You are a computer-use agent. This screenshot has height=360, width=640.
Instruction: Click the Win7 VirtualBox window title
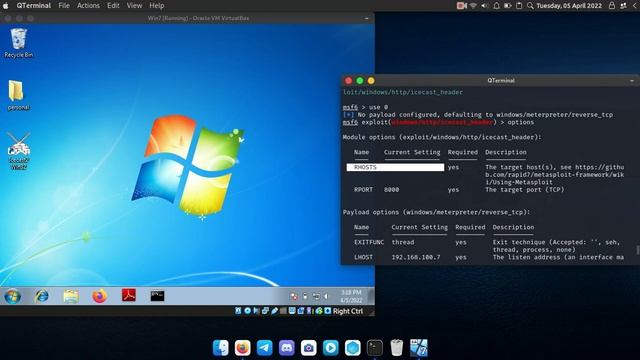(x=198, y=18)
